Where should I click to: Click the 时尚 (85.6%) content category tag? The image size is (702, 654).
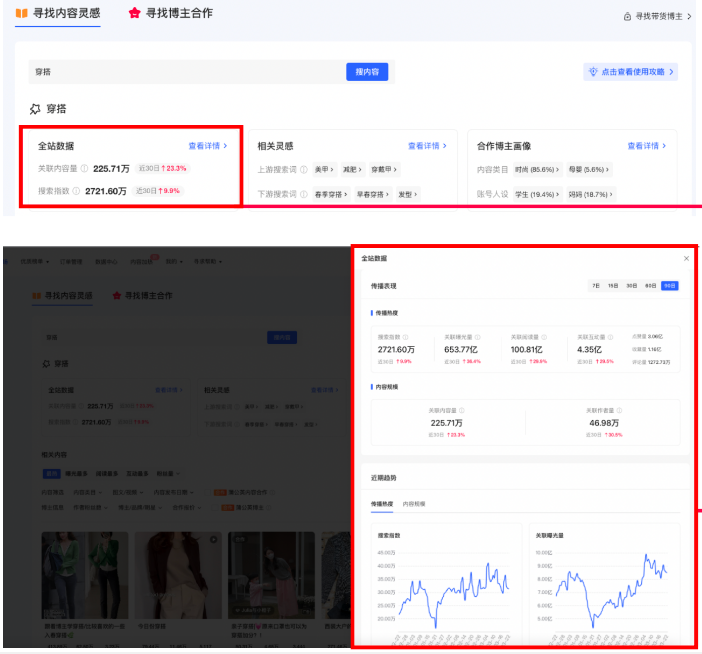pyautogui.click(x=537, y=170)
